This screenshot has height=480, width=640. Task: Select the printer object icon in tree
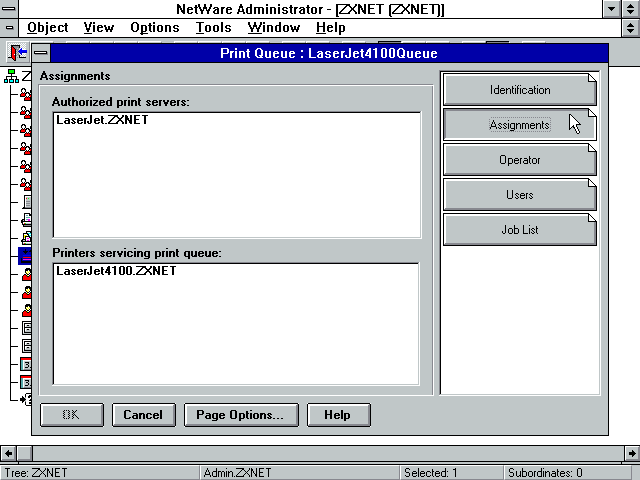(27, 220)
